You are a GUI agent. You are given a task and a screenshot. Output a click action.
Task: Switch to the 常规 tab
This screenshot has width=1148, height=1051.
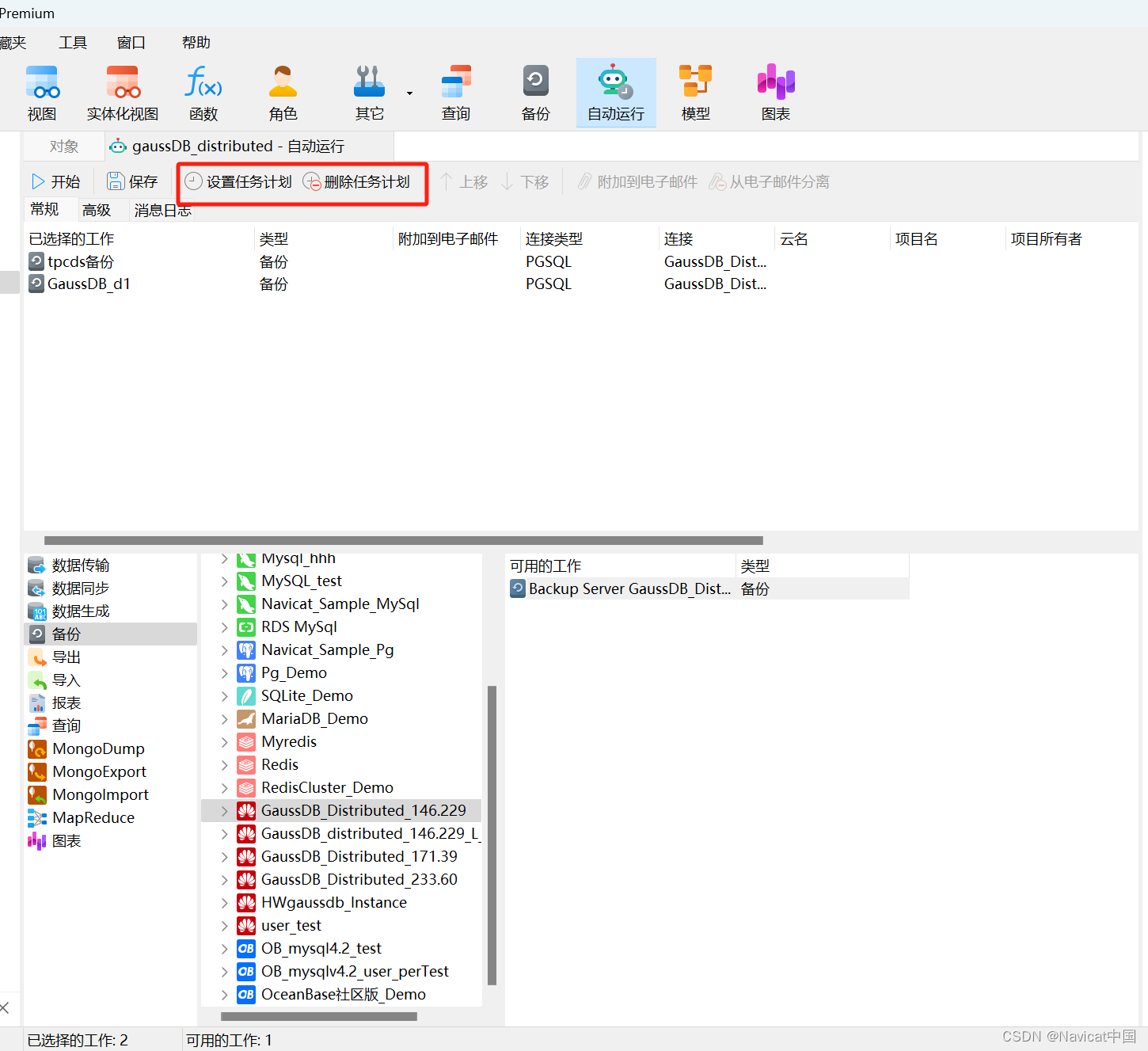coord(45,210)
